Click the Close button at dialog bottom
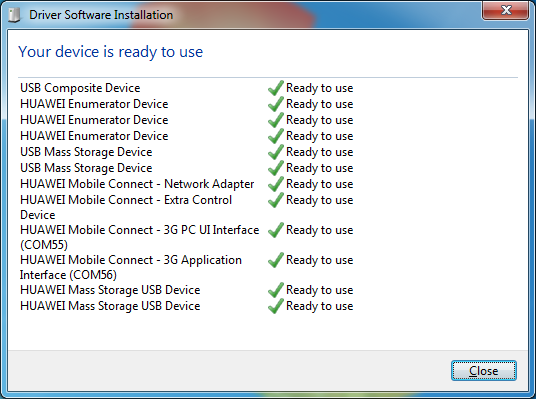The height and width of the screenshot is (399, 536). [484, 371]
